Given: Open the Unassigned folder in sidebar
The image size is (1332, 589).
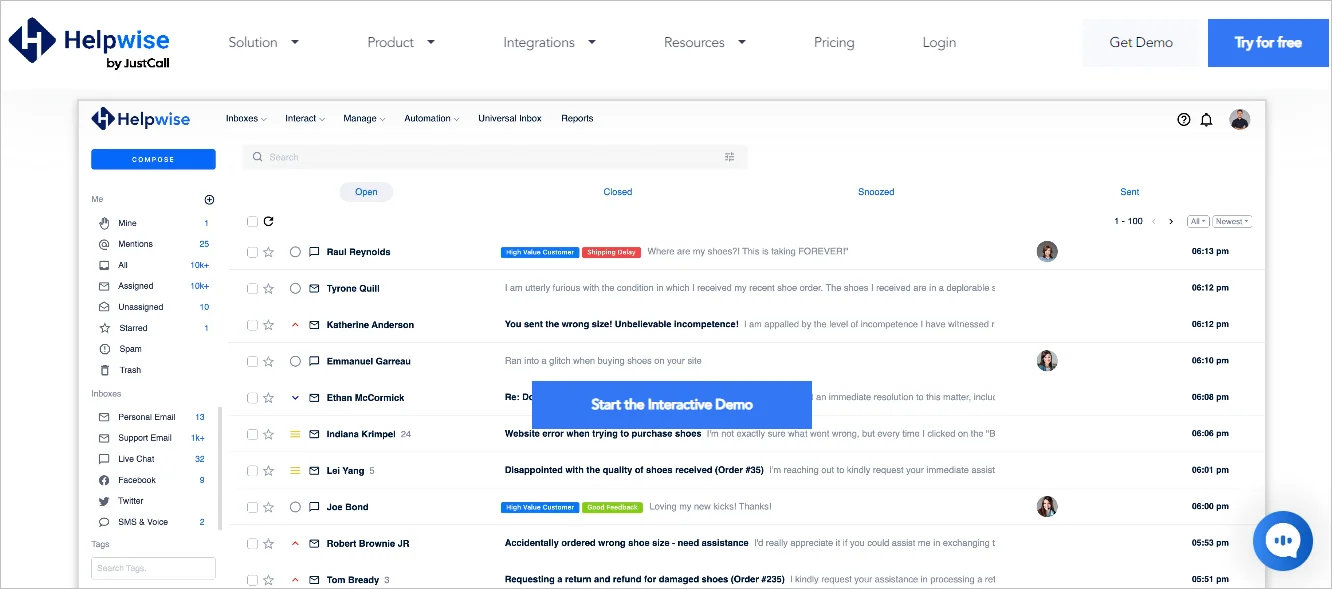Looking at the screenshot, I should click(x=140, y=307).
